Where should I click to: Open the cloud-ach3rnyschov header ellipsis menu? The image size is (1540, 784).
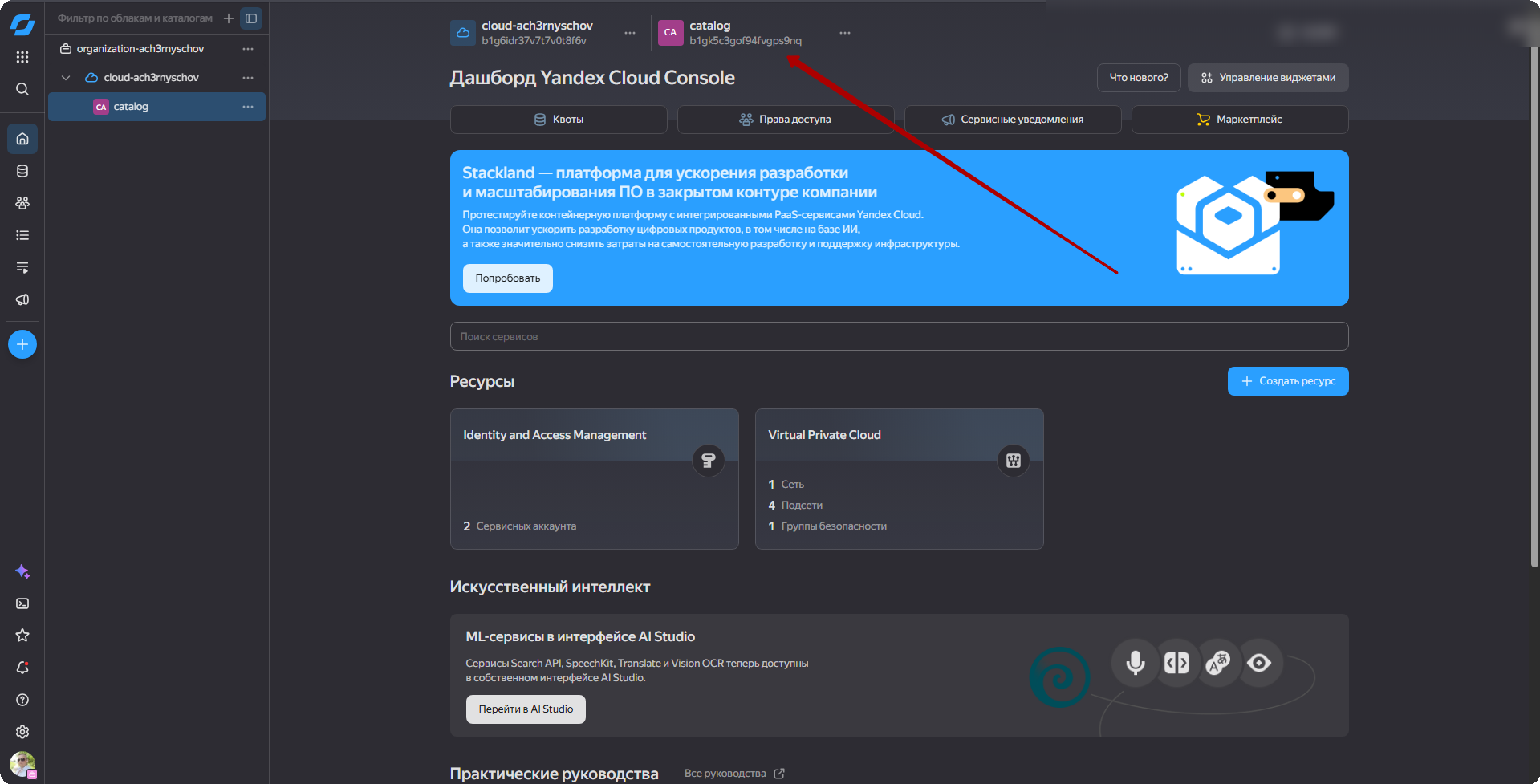(x=630, y=33)
